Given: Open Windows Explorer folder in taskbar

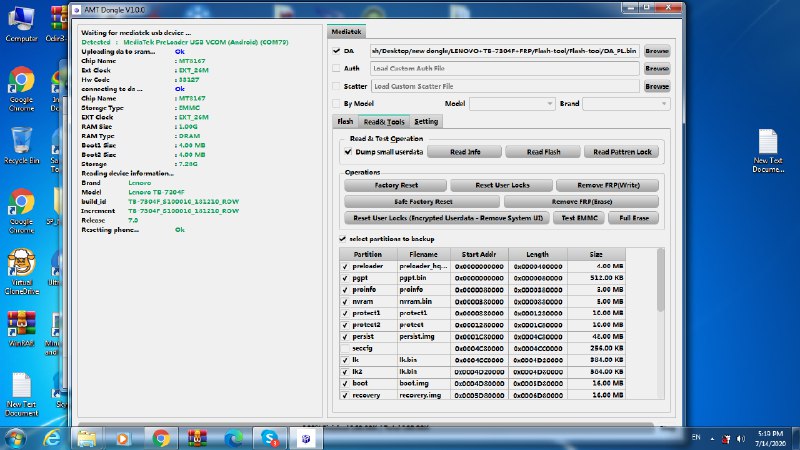Looking at the screenshot, I should pos(87,438).
